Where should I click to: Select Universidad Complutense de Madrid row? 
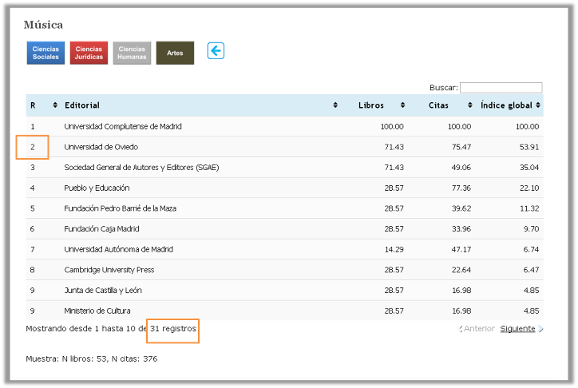(x=285, y=126)
